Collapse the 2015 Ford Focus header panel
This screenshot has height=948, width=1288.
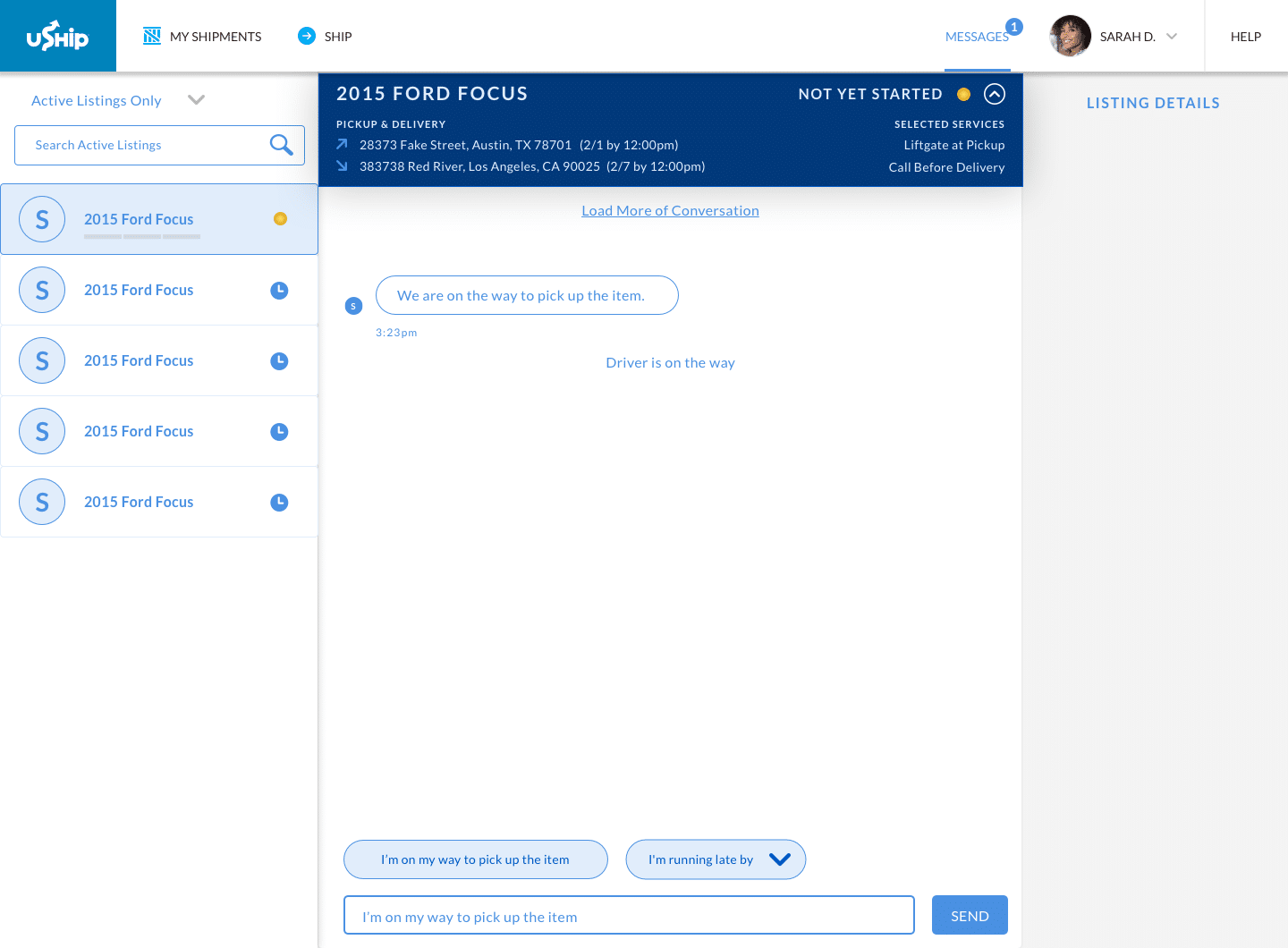(x=995, y=94)
